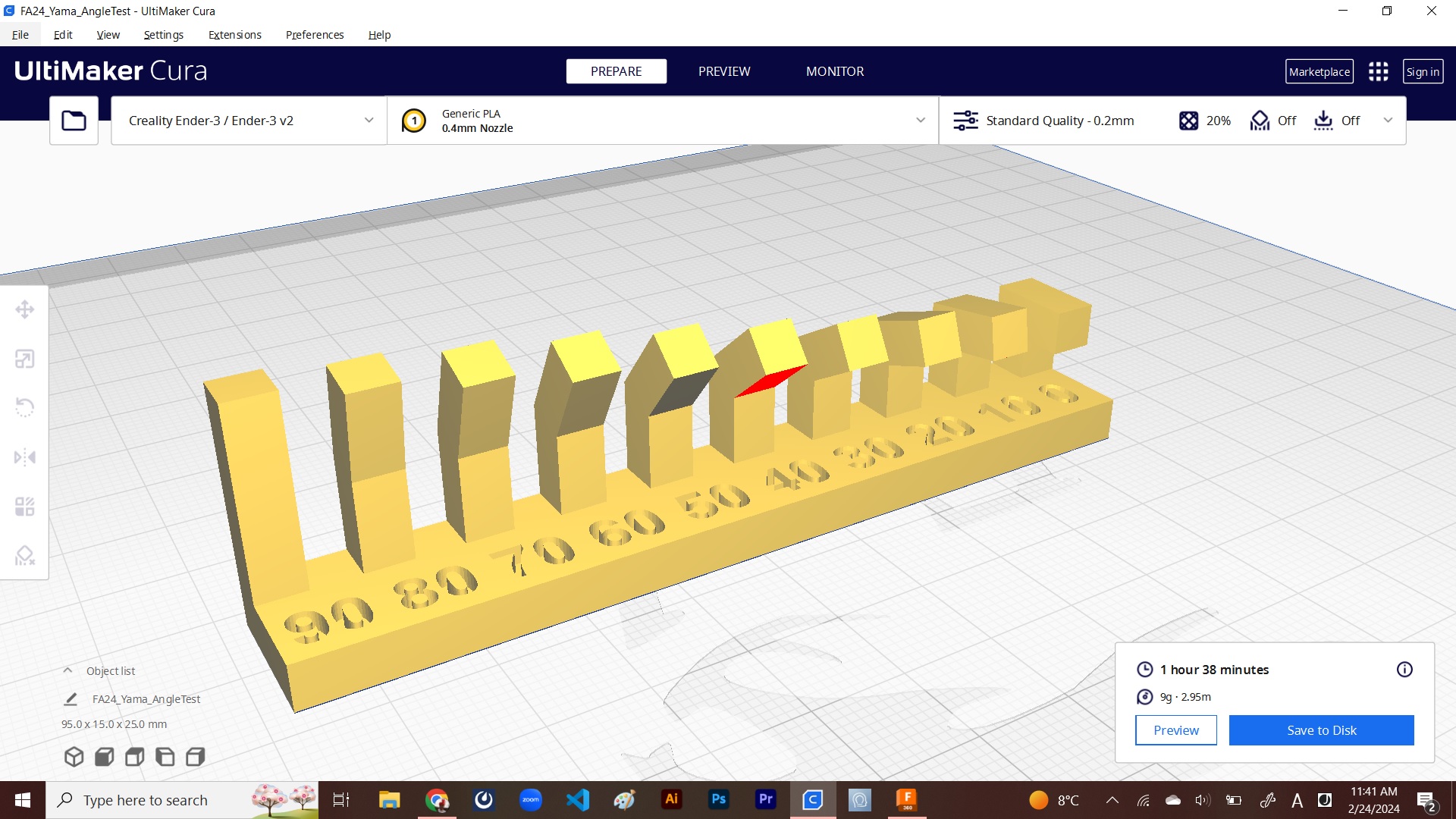Select the Support Blocker tool
This screenshot has height=819, width=1456.
point(24,556)
